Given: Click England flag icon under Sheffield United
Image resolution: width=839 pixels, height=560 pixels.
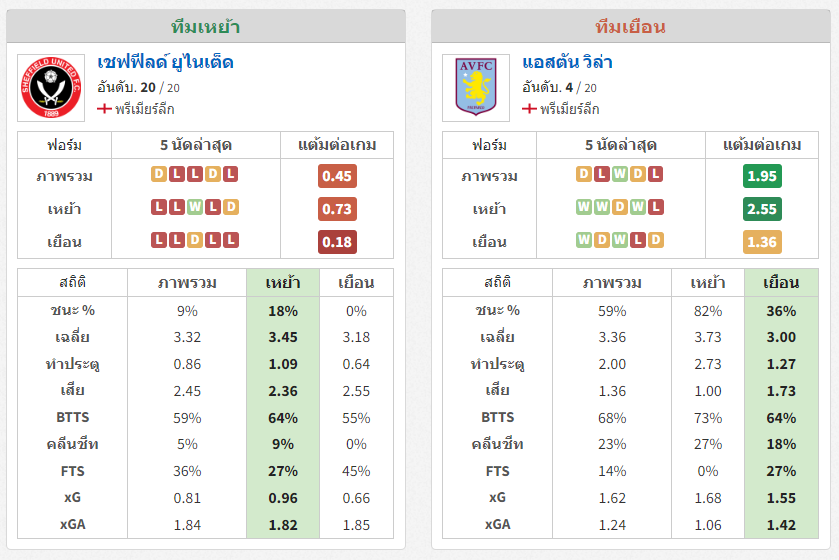Looking at the screenshot, I should coord(104,109).
